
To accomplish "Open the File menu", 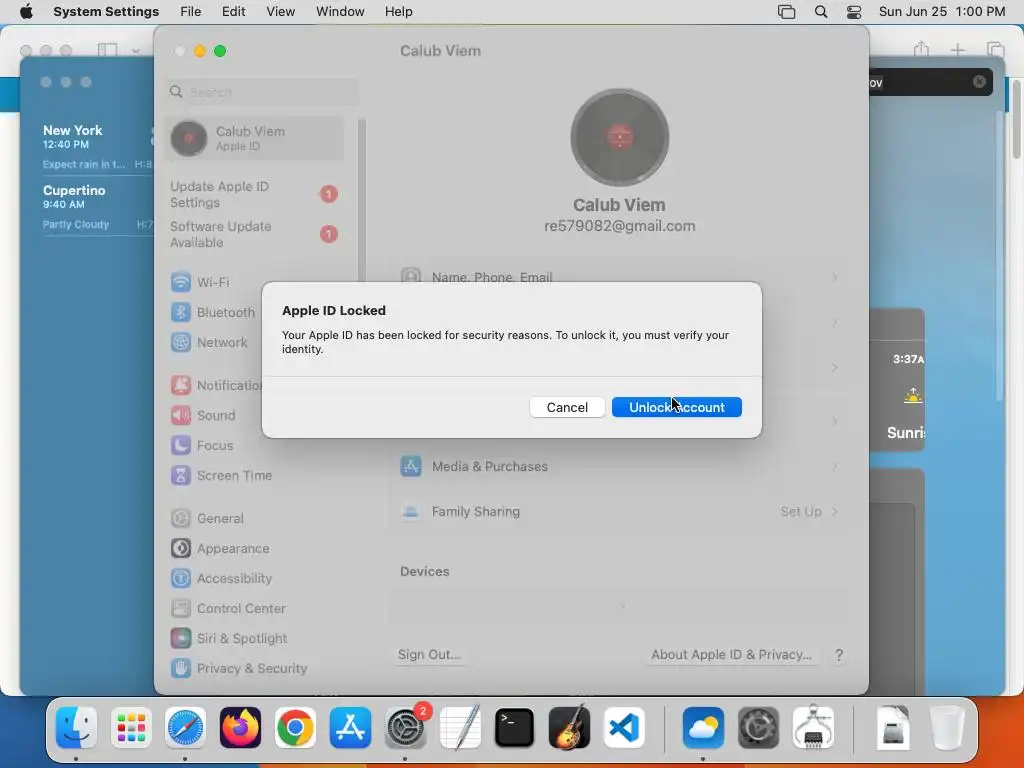I will tap(191, 12).
